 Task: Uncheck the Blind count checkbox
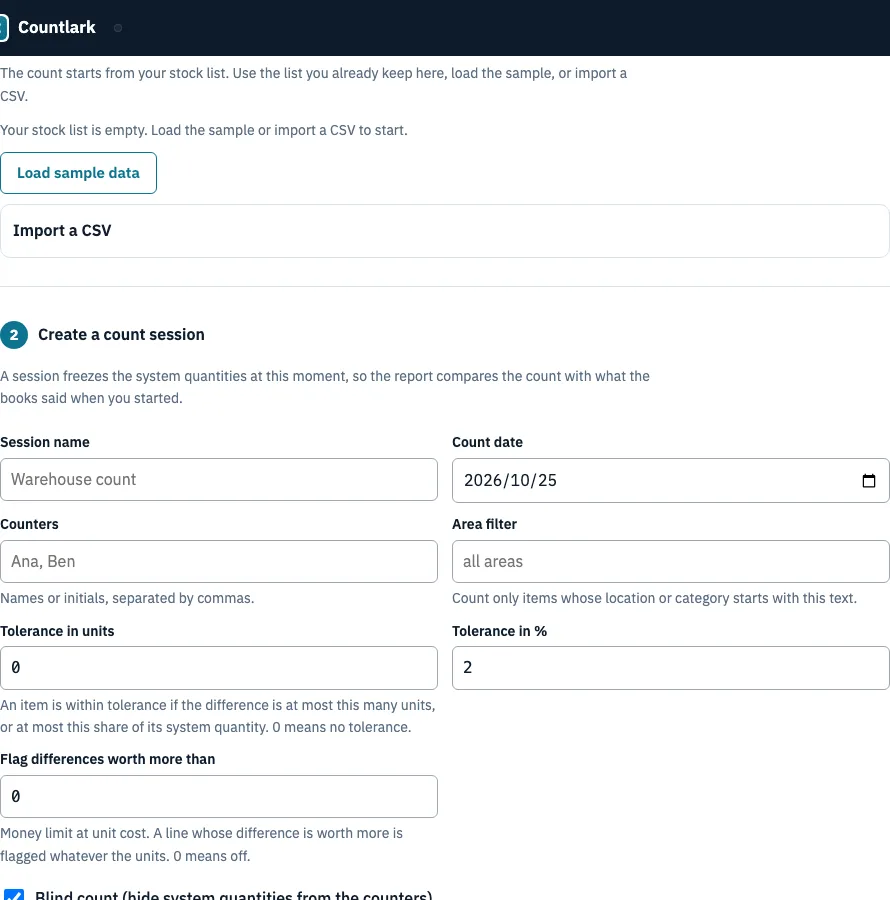click(14, 895)
